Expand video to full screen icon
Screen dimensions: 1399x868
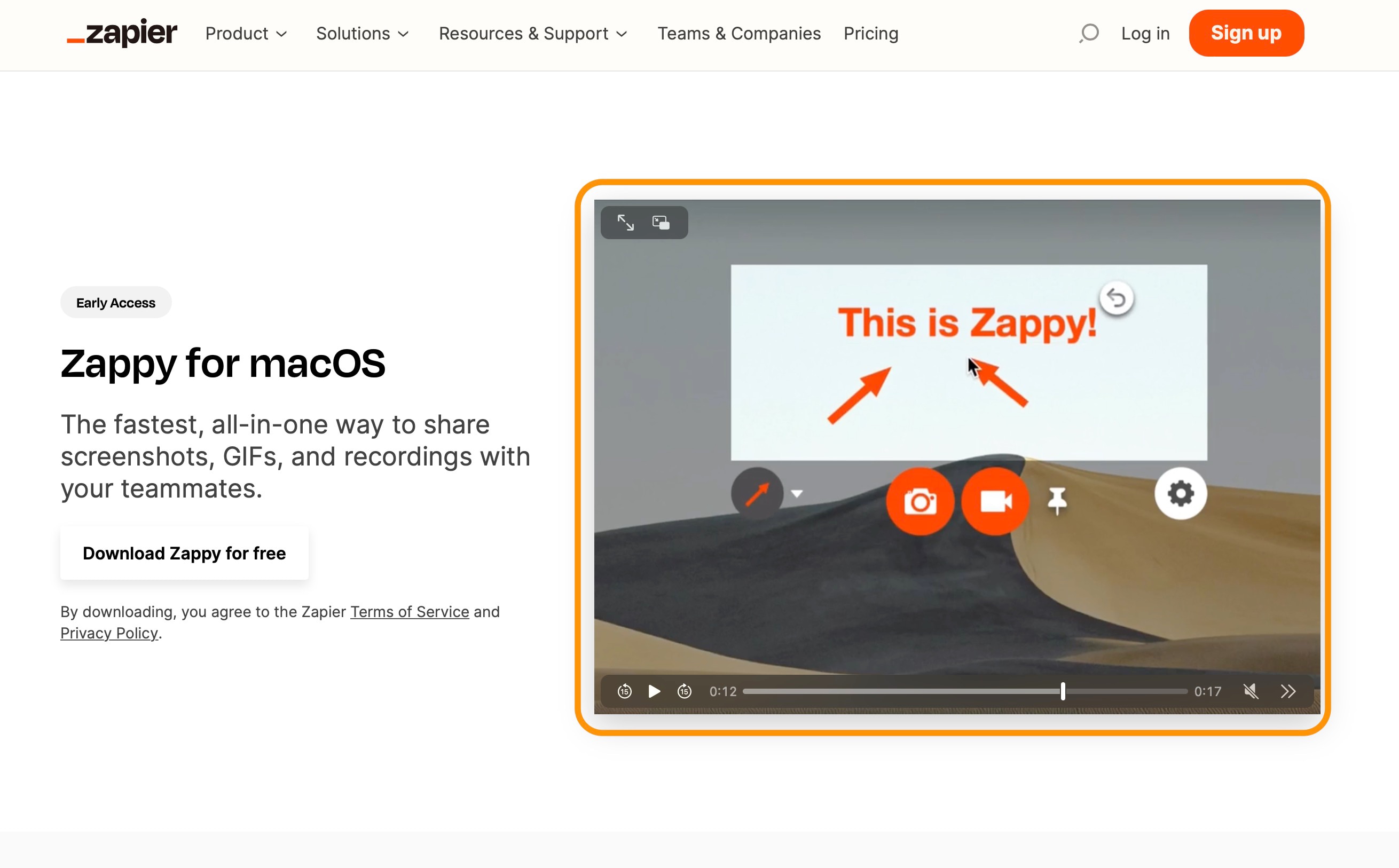[625, 222]
